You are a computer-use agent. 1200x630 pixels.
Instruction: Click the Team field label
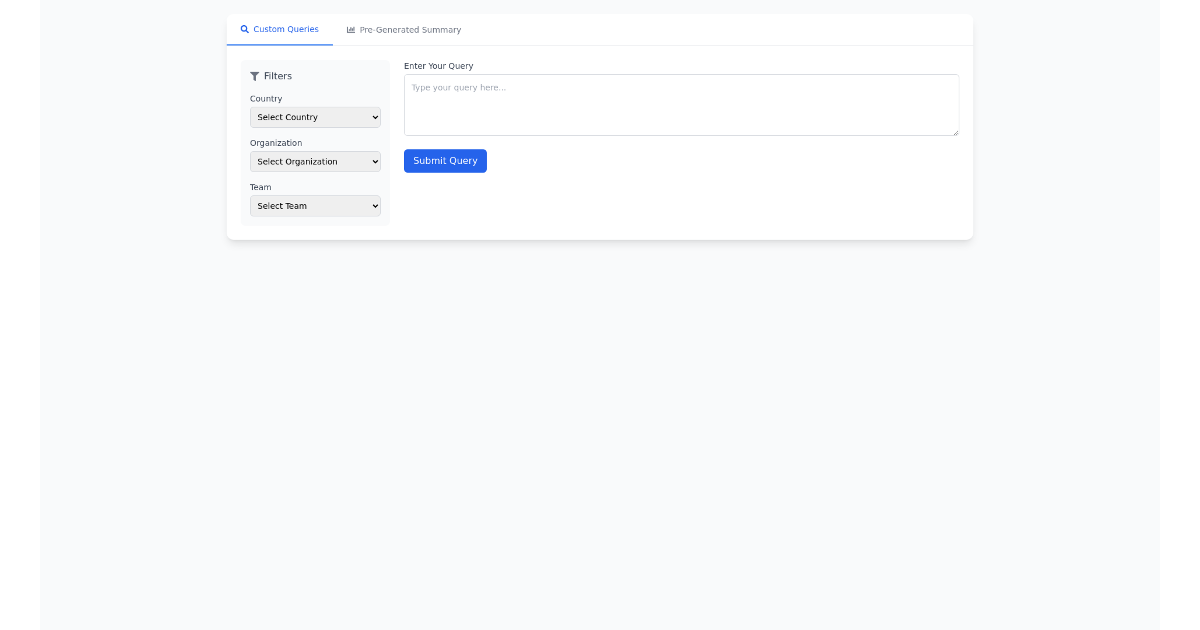point(260,187)
